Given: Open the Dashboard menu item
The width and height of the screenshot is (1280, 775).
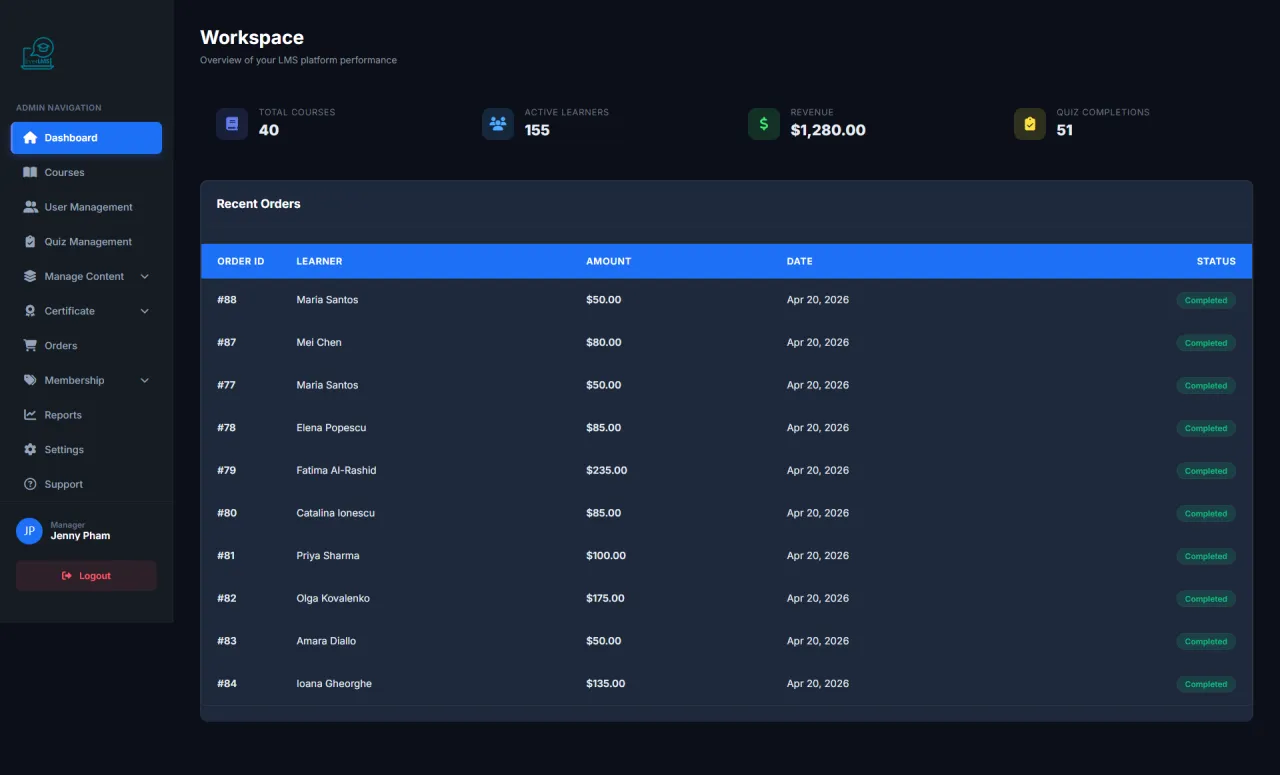Looking at the screenshot, I should point(86,138).
